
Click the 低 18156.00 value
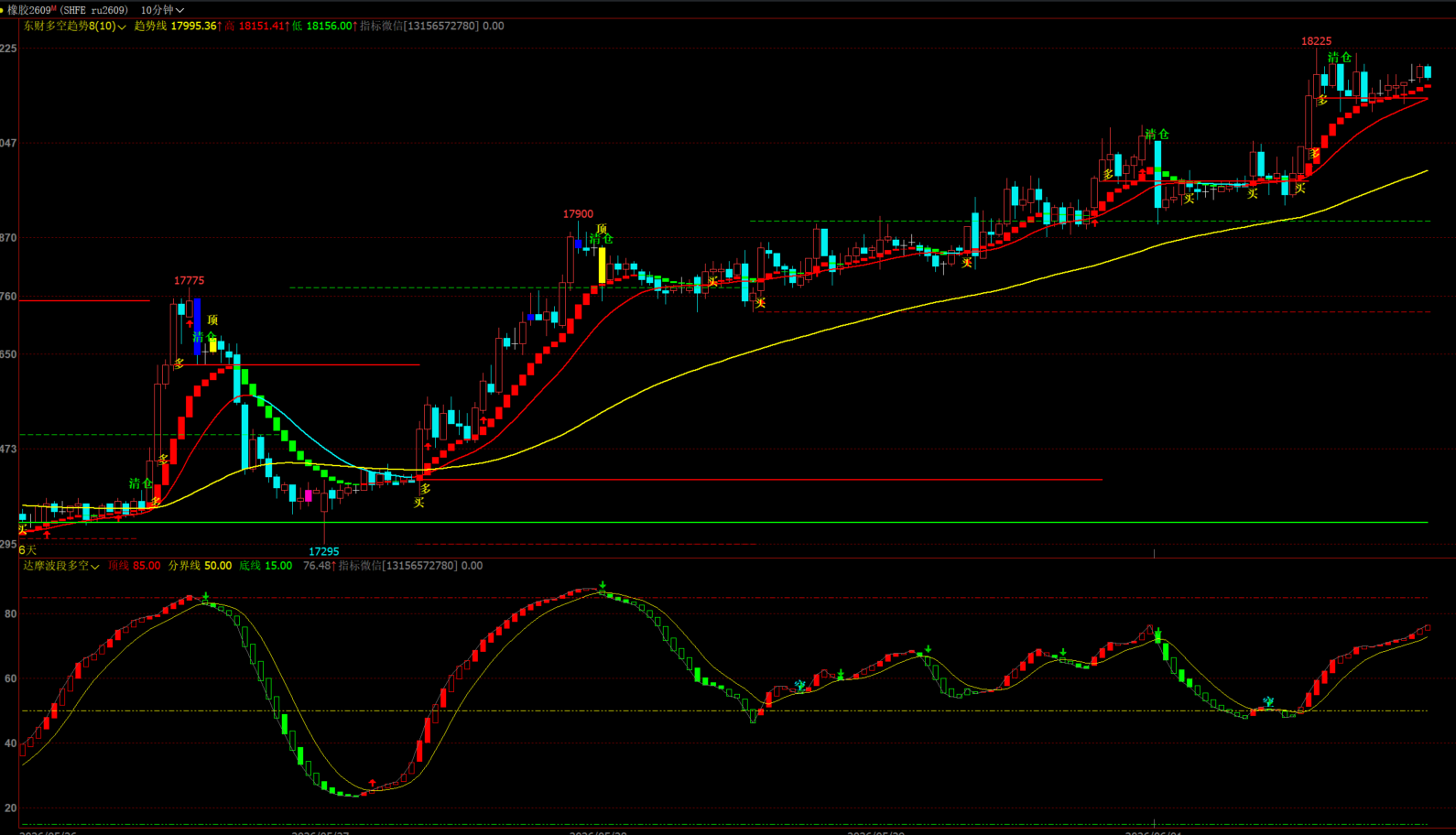pyautogui.click(x=323, y=26)
